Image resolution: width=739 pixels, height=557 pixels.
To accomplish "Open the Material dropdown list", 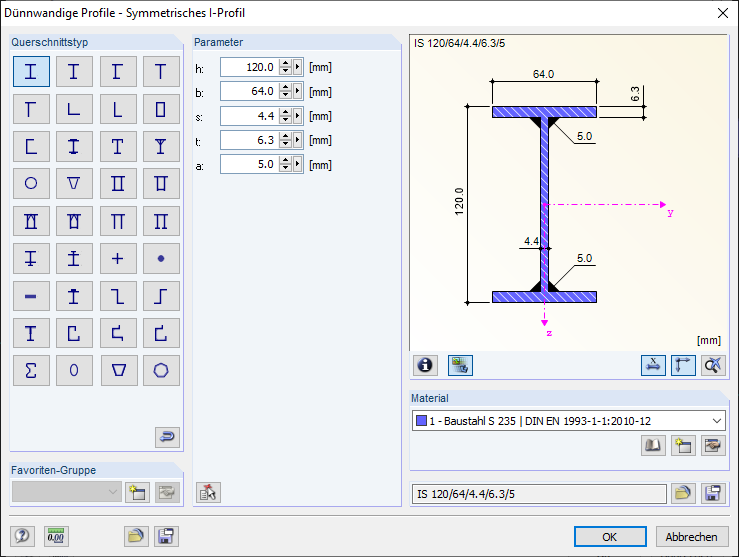I will [x=717, y=421].
